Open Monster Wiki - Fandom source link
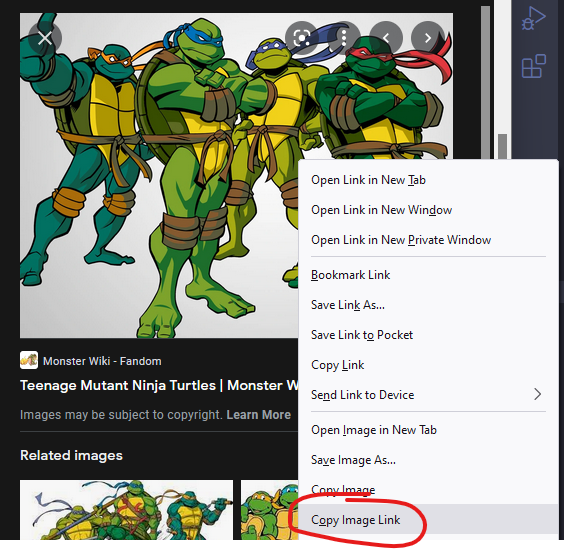 102,361
